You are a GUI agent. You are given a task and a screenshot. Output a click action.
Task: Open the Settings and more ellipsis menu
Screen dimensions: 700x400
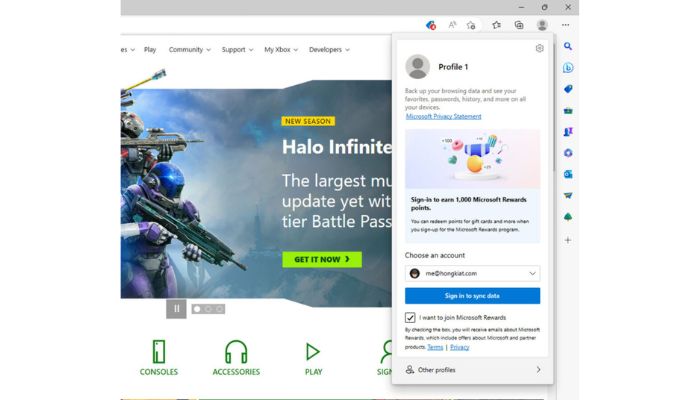click(x=566, y=25)
